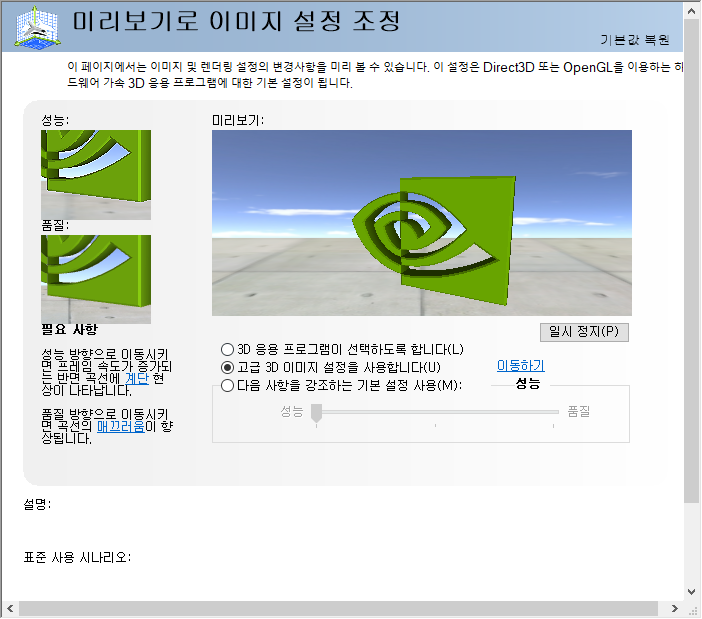702x619 pixels.
Task: Click the 매끄러움 hyperlink
Action: point(121,426)
